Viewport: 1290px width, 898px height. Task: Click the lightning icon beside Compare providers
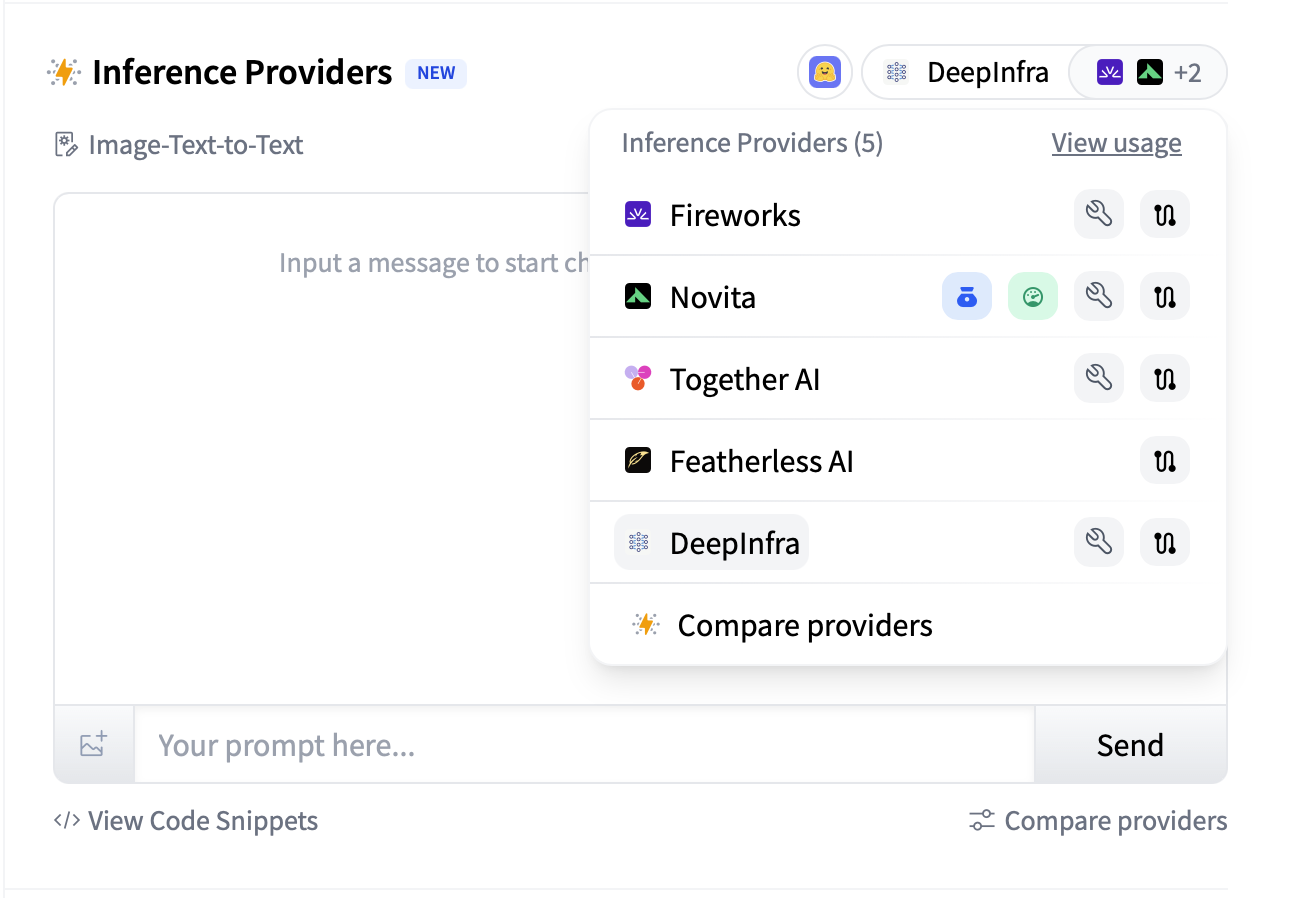pyautogui.click(x=646, y=625)
